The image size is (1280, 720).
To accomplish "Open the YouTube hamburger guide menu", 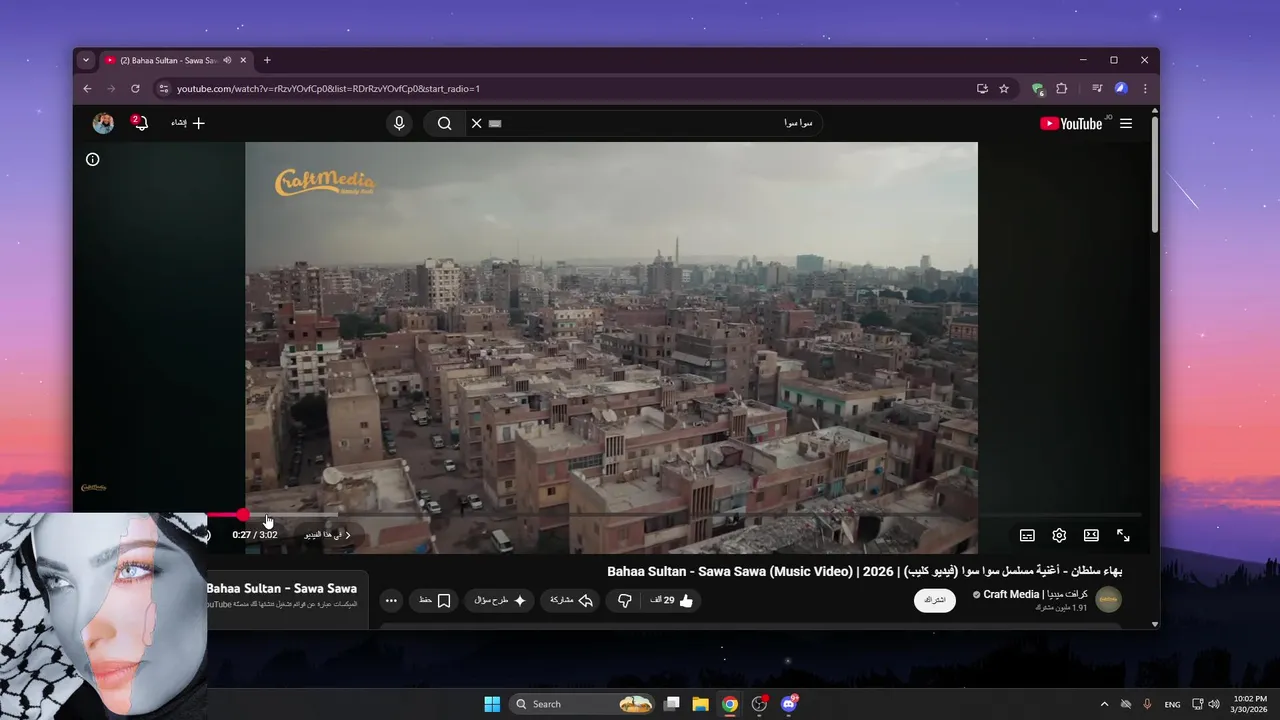I will click(x=1126, y=123).
